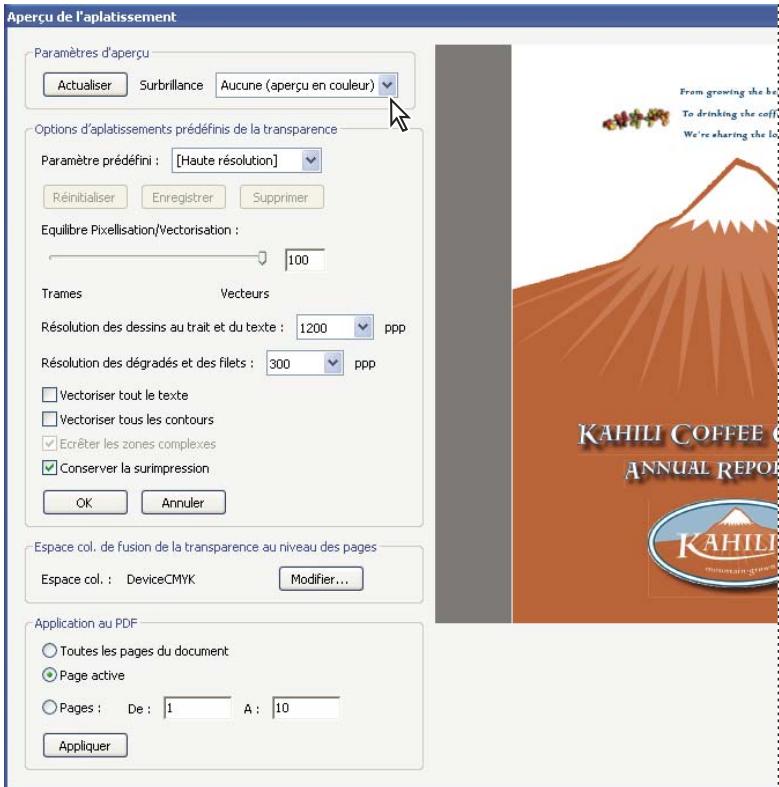Click the balance value field showing 100
This screenshot has height=787, width=779.
point(305,260)
